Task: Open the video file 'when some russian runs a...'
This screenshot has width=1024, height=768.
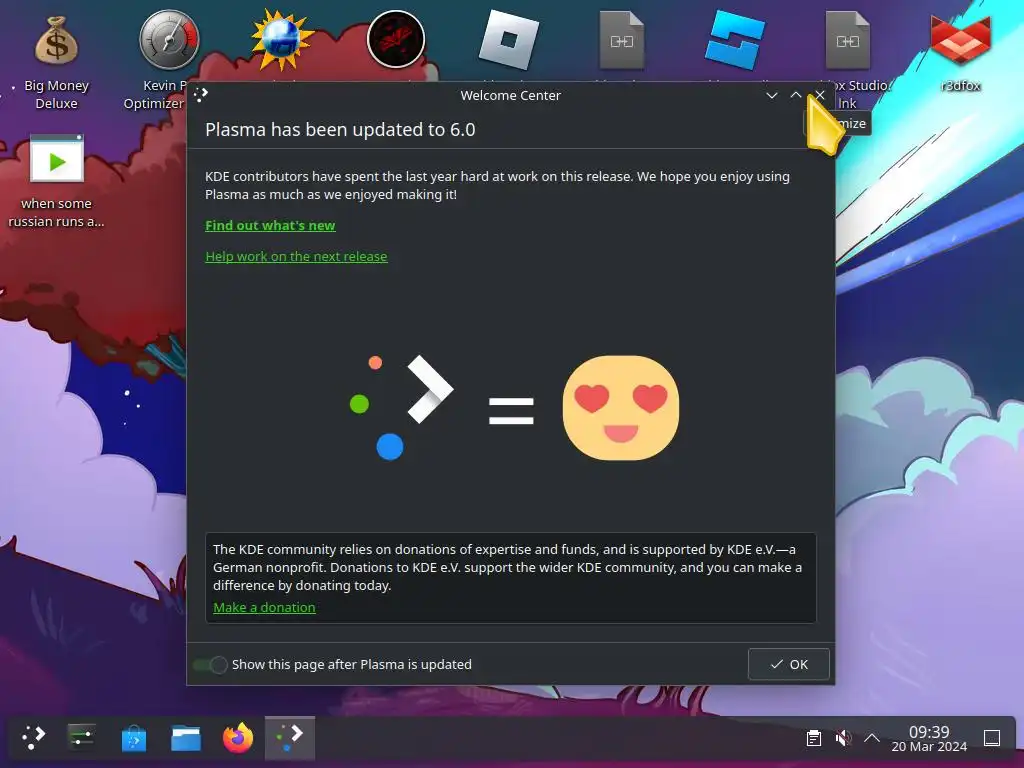Action: pyautogui.click(x=57, y=159)
